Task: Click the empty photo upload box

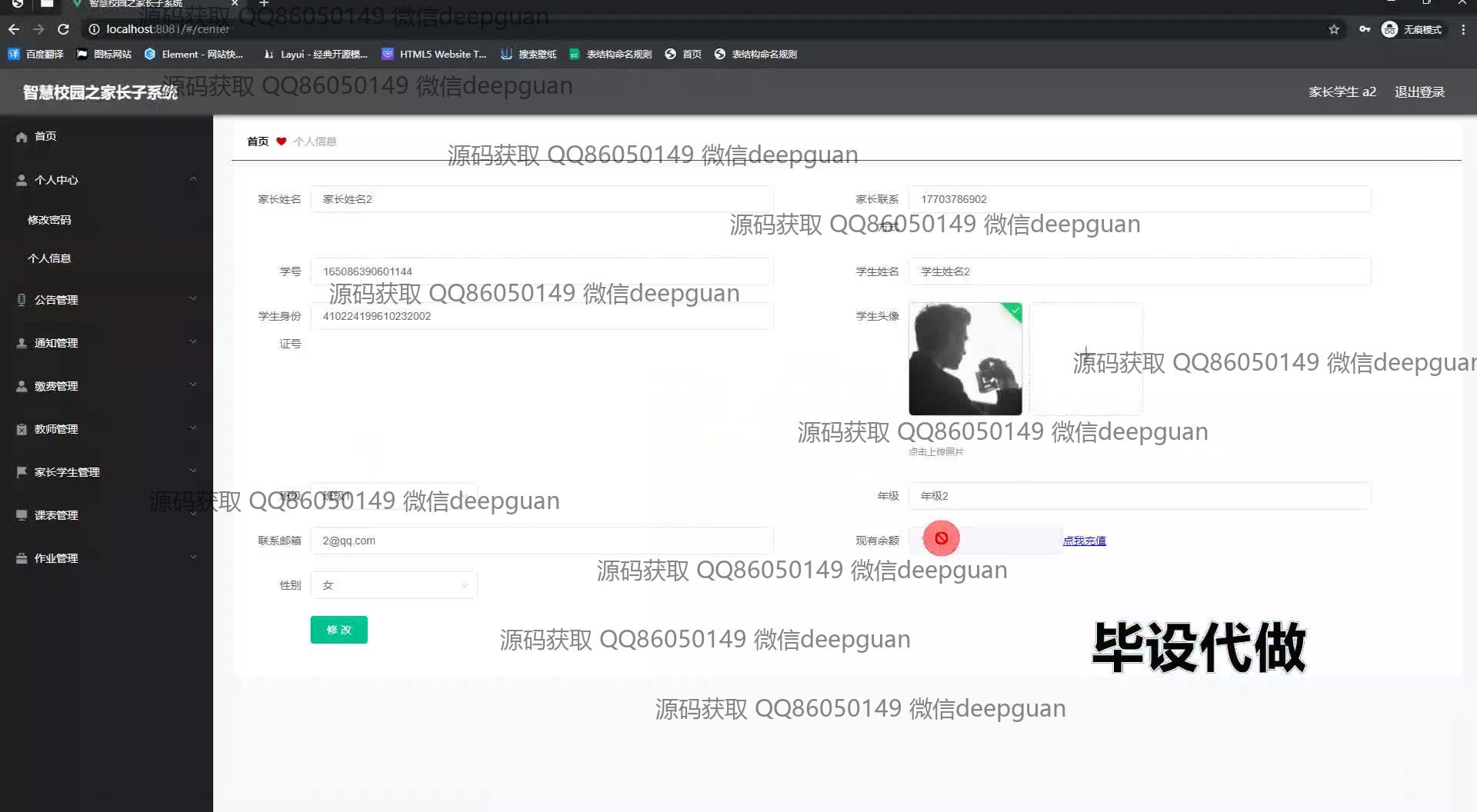Action: click(1085, 358)
